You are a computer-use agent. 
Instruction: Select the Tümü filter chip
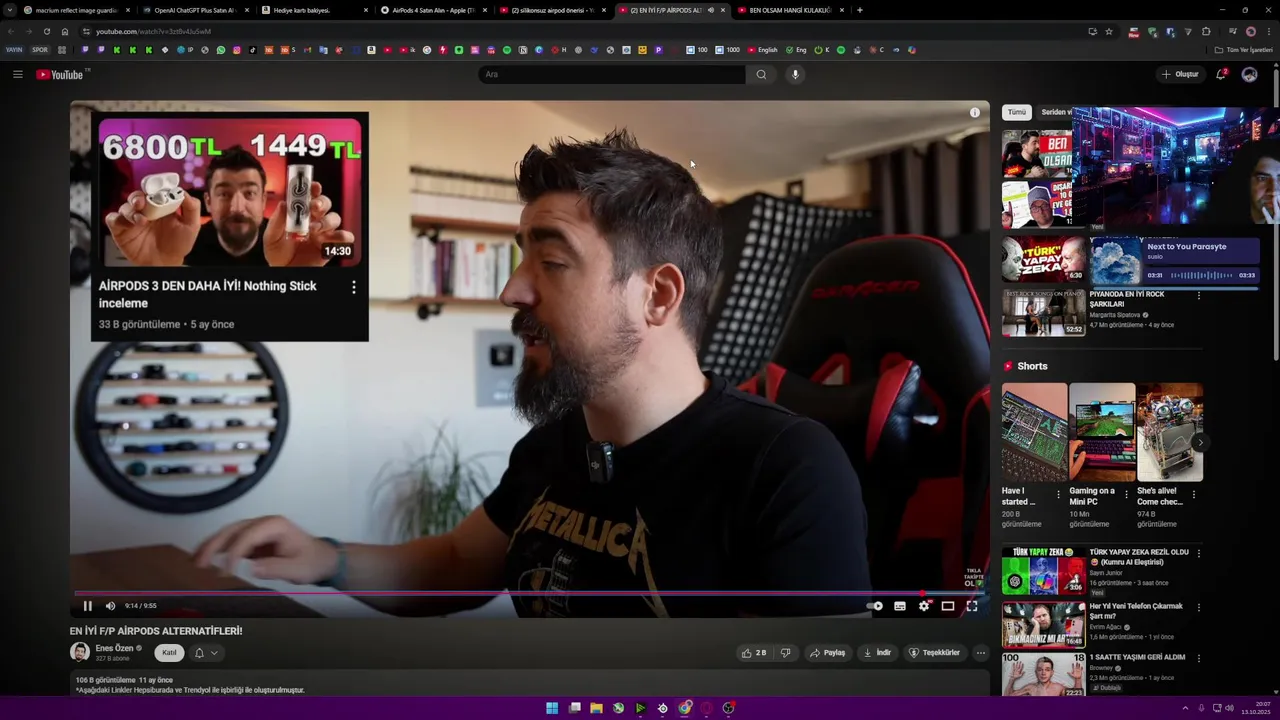pos(1016,112)
